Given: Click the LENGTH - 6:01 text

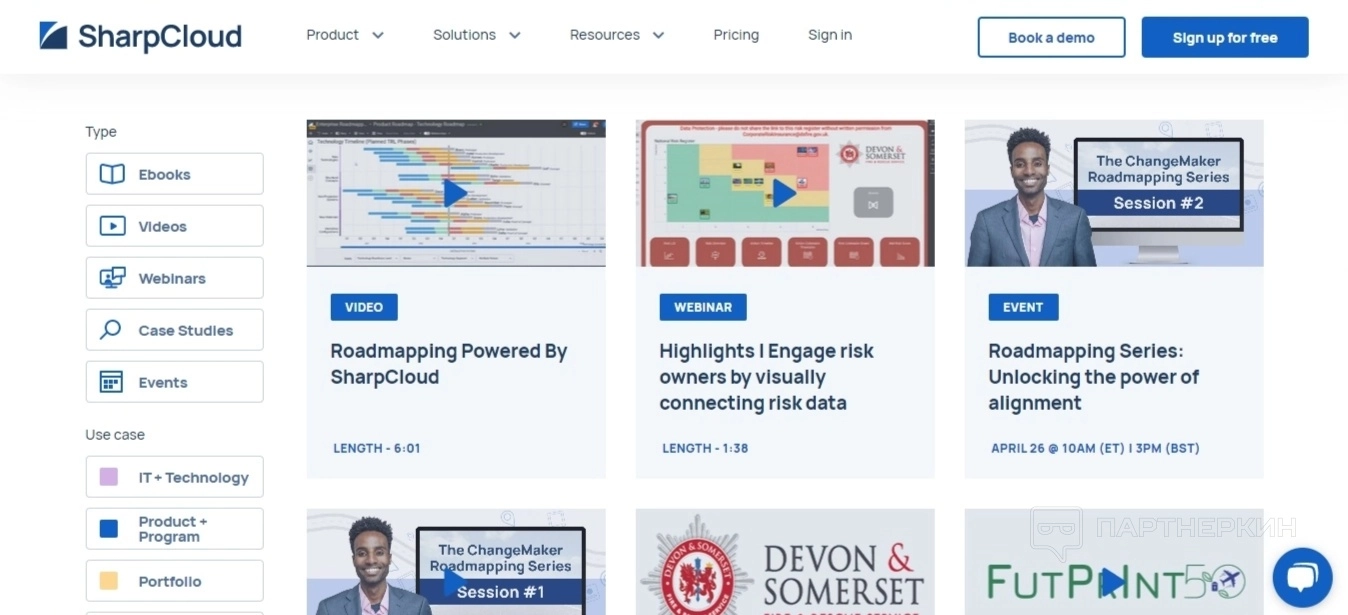Looking at the screenshot, I should tap(377, 448).
